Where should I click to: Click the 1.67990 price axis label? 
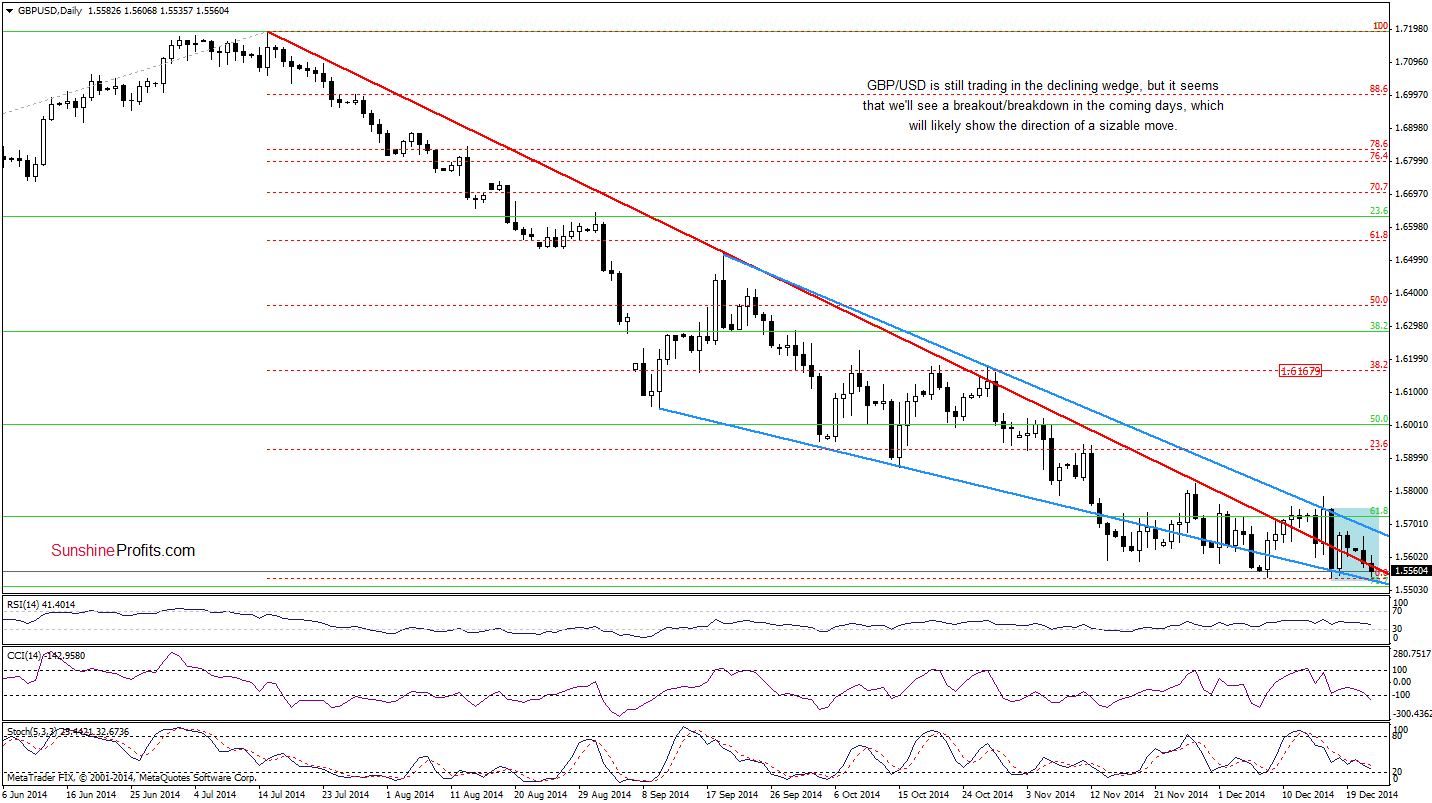(1409, 161)
